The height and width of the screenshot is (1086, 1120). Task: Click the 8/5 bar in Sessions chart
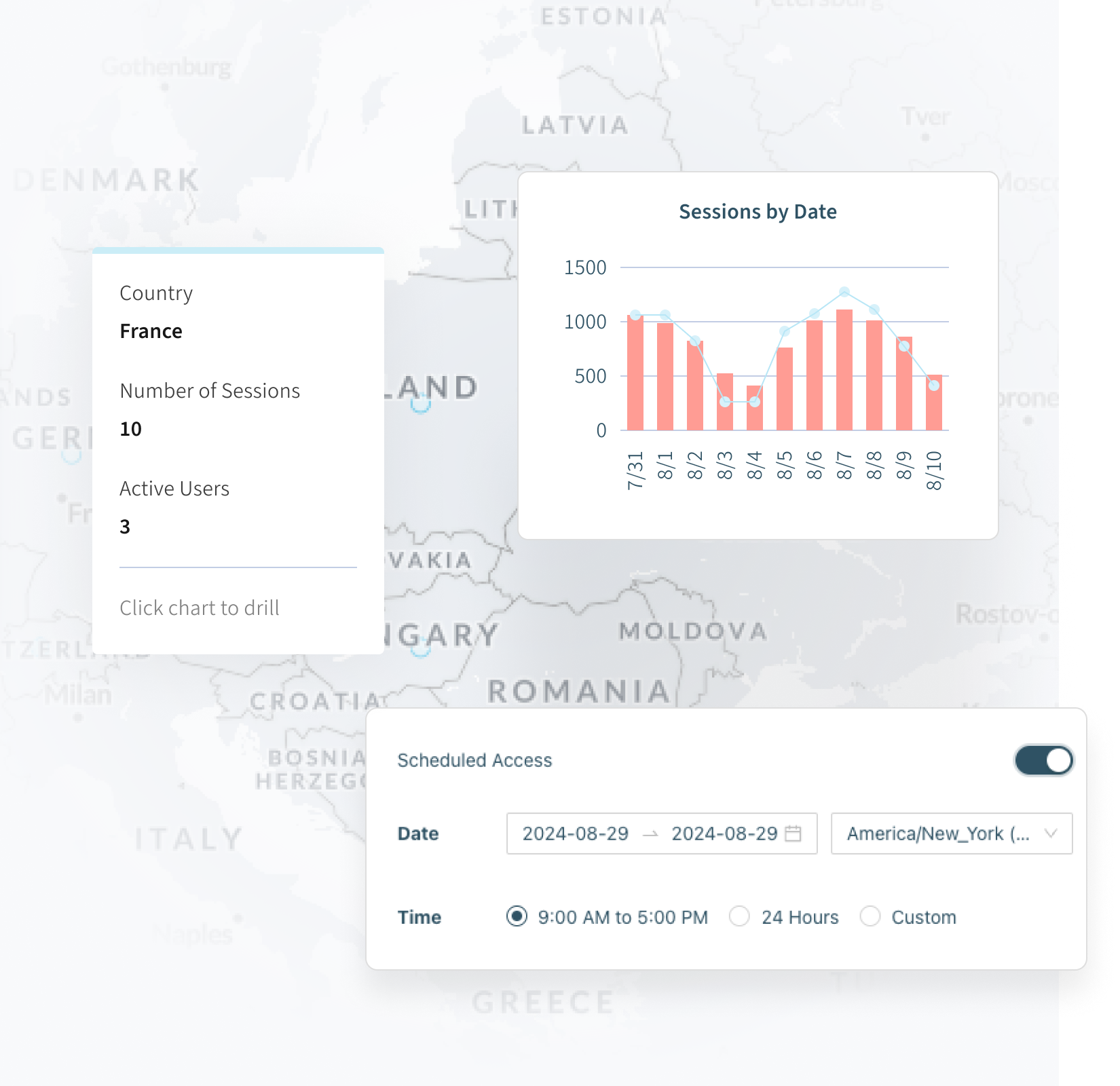point(785,389)
